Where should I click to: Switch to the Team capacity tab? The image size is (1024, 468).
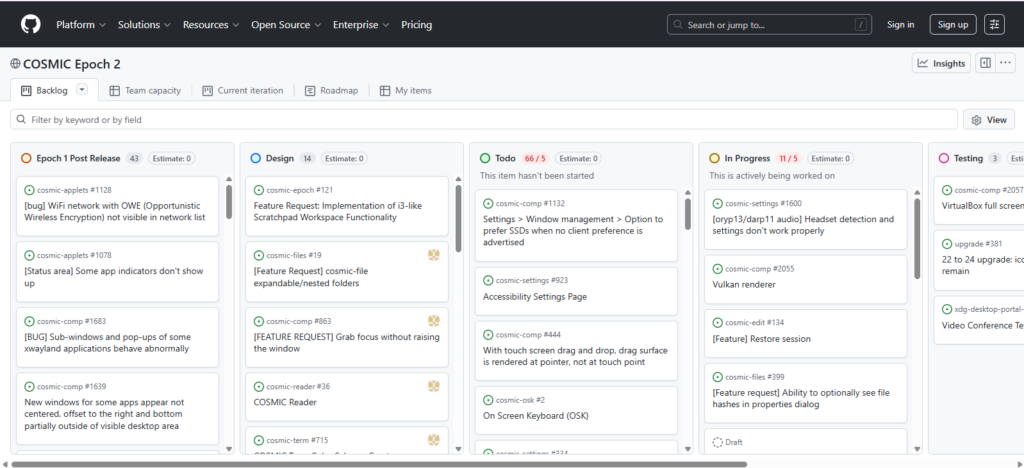146,91
